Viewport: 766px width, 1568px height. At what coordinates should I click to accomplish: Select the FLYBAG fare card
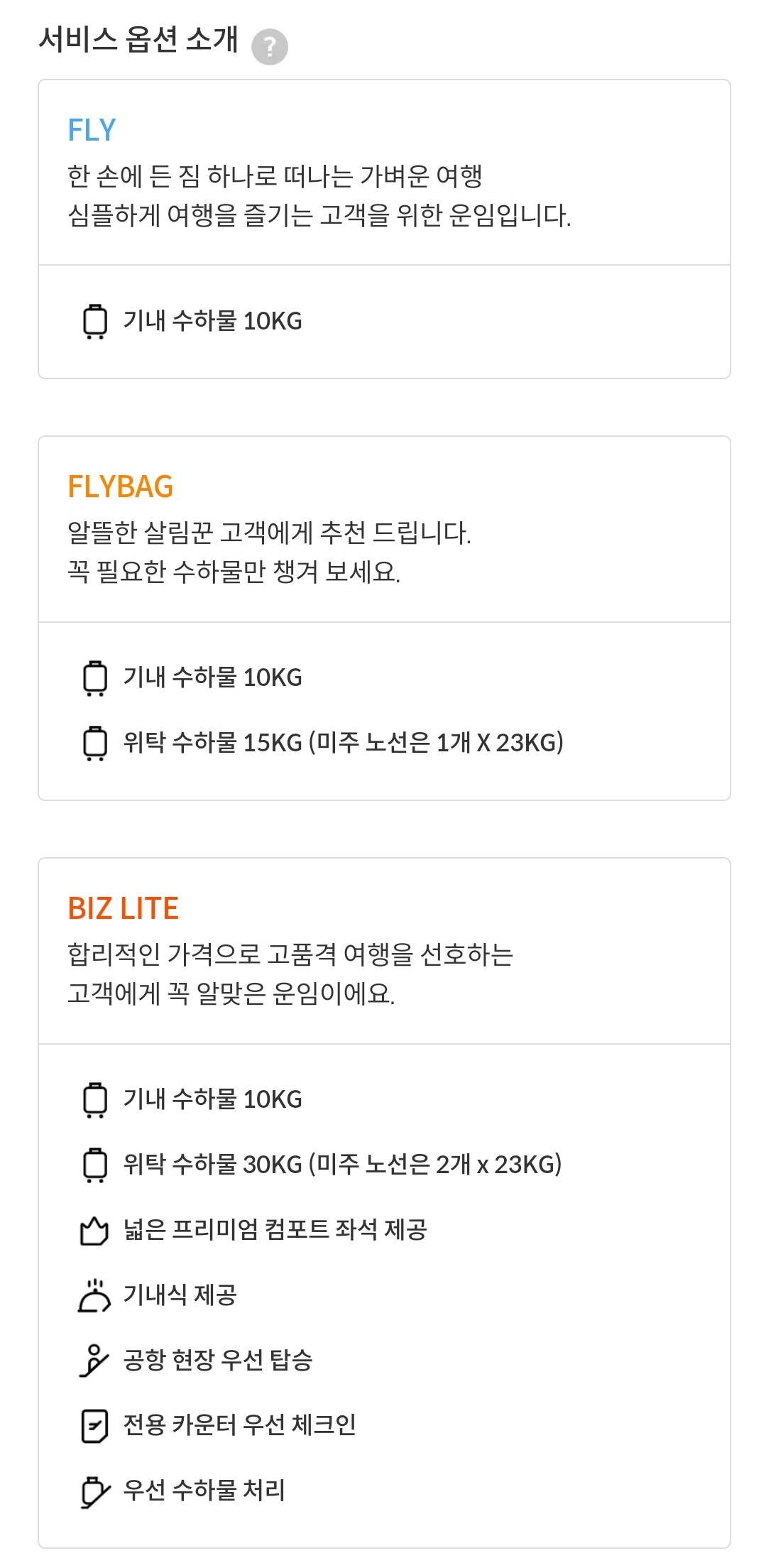383,618
